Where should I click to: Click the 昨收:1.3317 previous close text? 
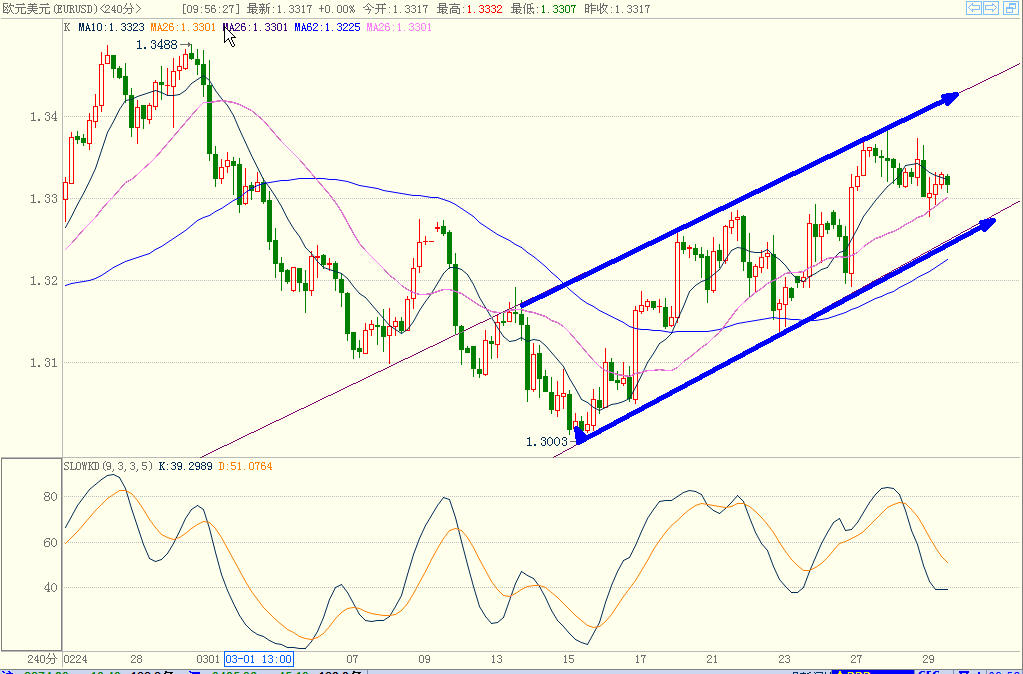[x=617, y=9]
